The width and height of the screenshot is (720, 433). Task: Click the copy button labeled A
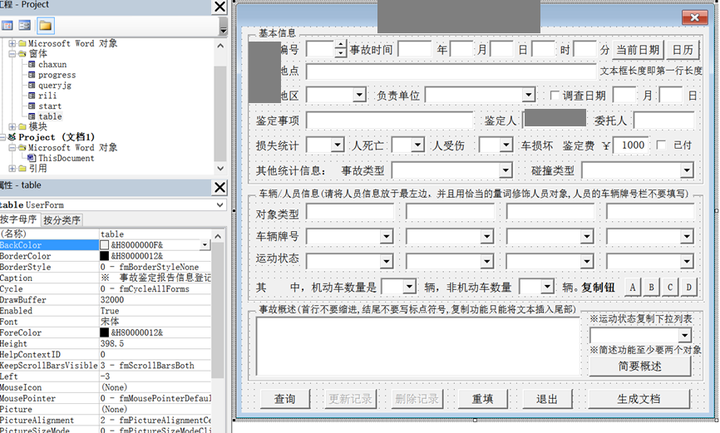coord(633,287)
